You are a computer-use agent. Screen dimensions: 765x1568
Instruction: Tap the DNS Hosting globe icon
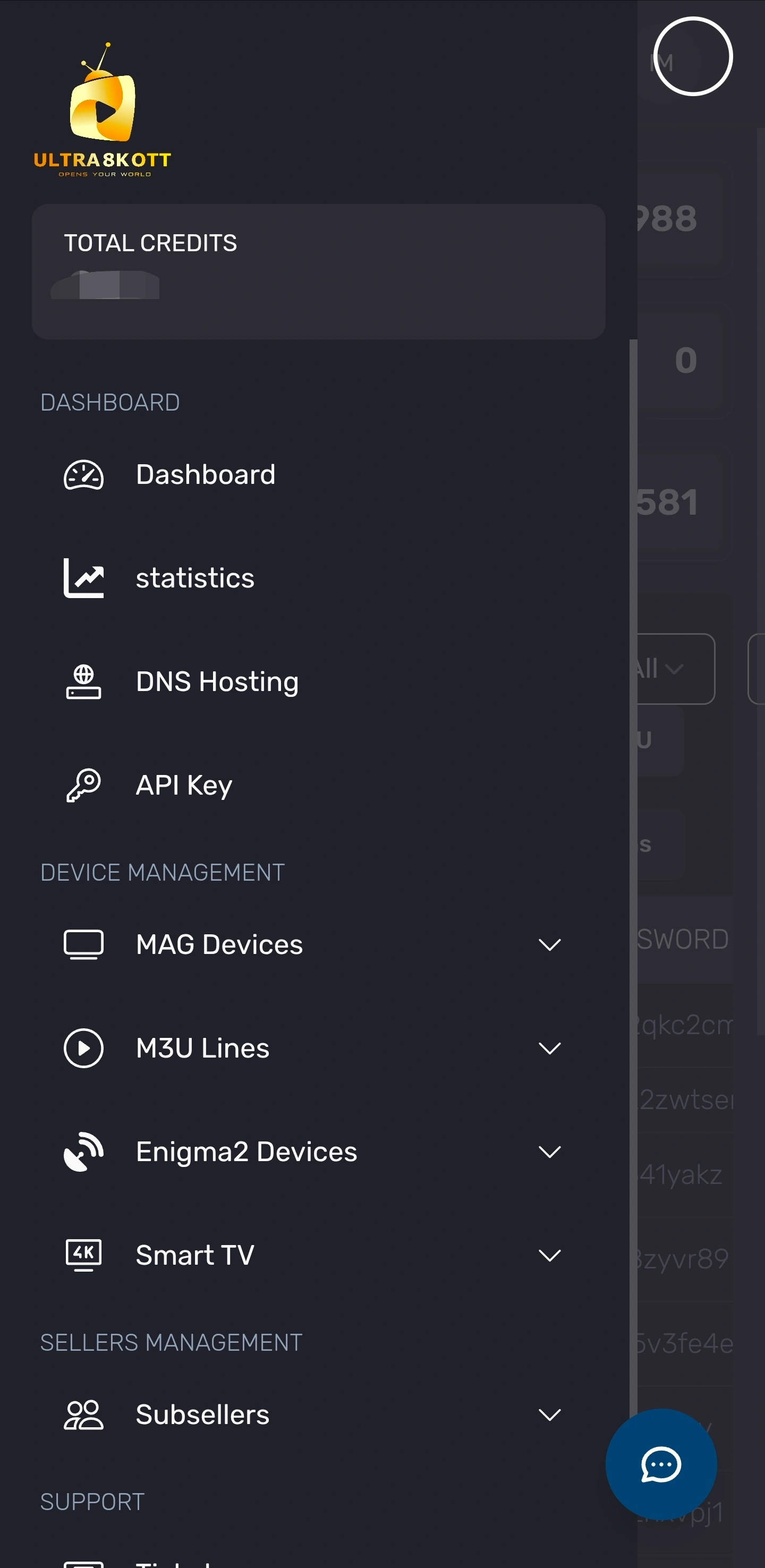click(83, 681)
